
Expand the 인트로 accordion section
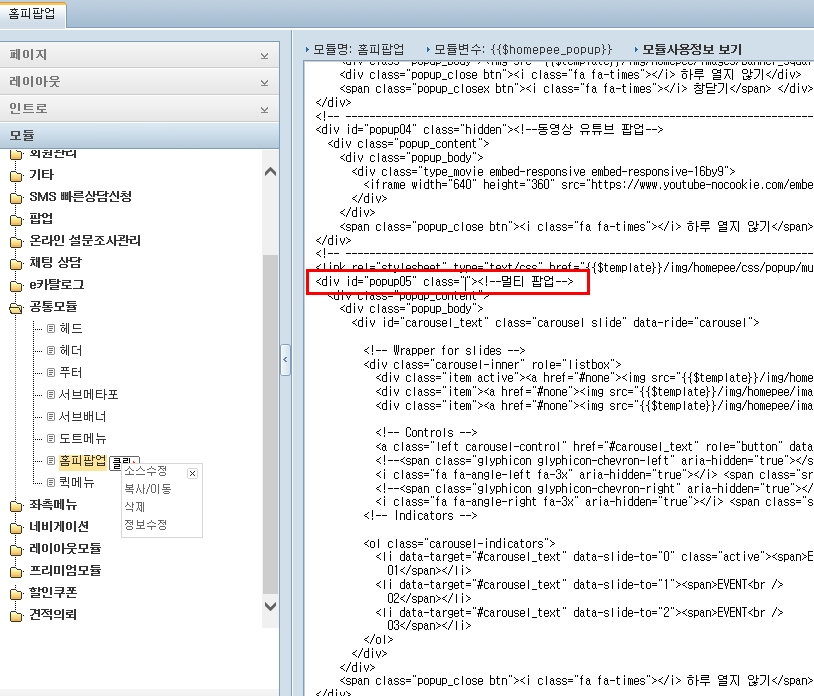264,109
